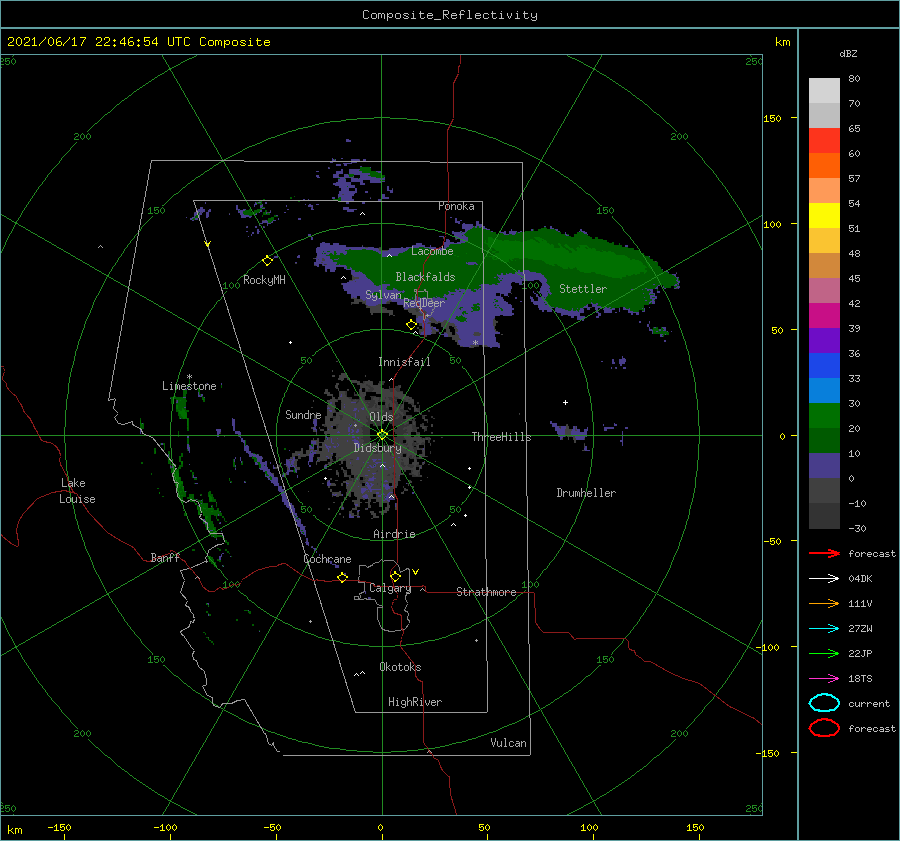Click the HighRiver town label

tap(415, 702)
